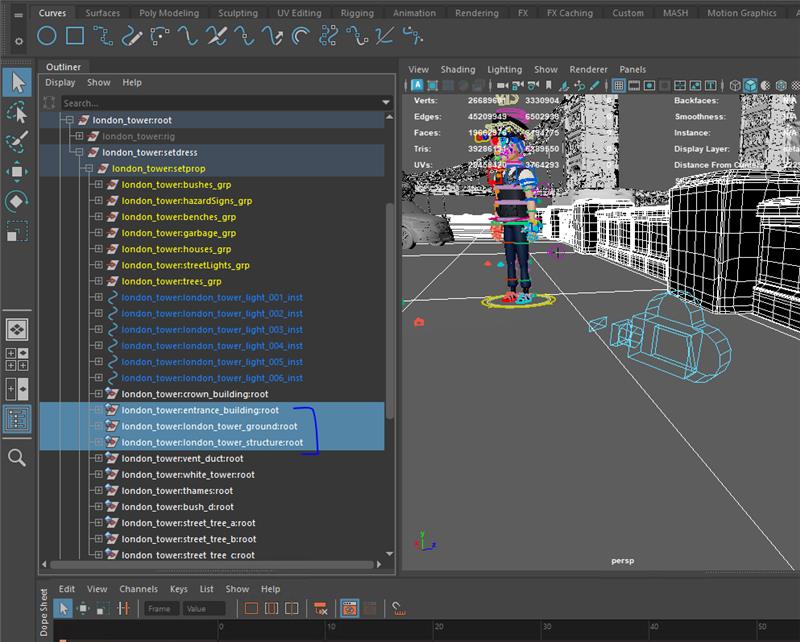Switch to the Poly Modeling shelf tab
The image size is (800, 642).
coord(168,13)
